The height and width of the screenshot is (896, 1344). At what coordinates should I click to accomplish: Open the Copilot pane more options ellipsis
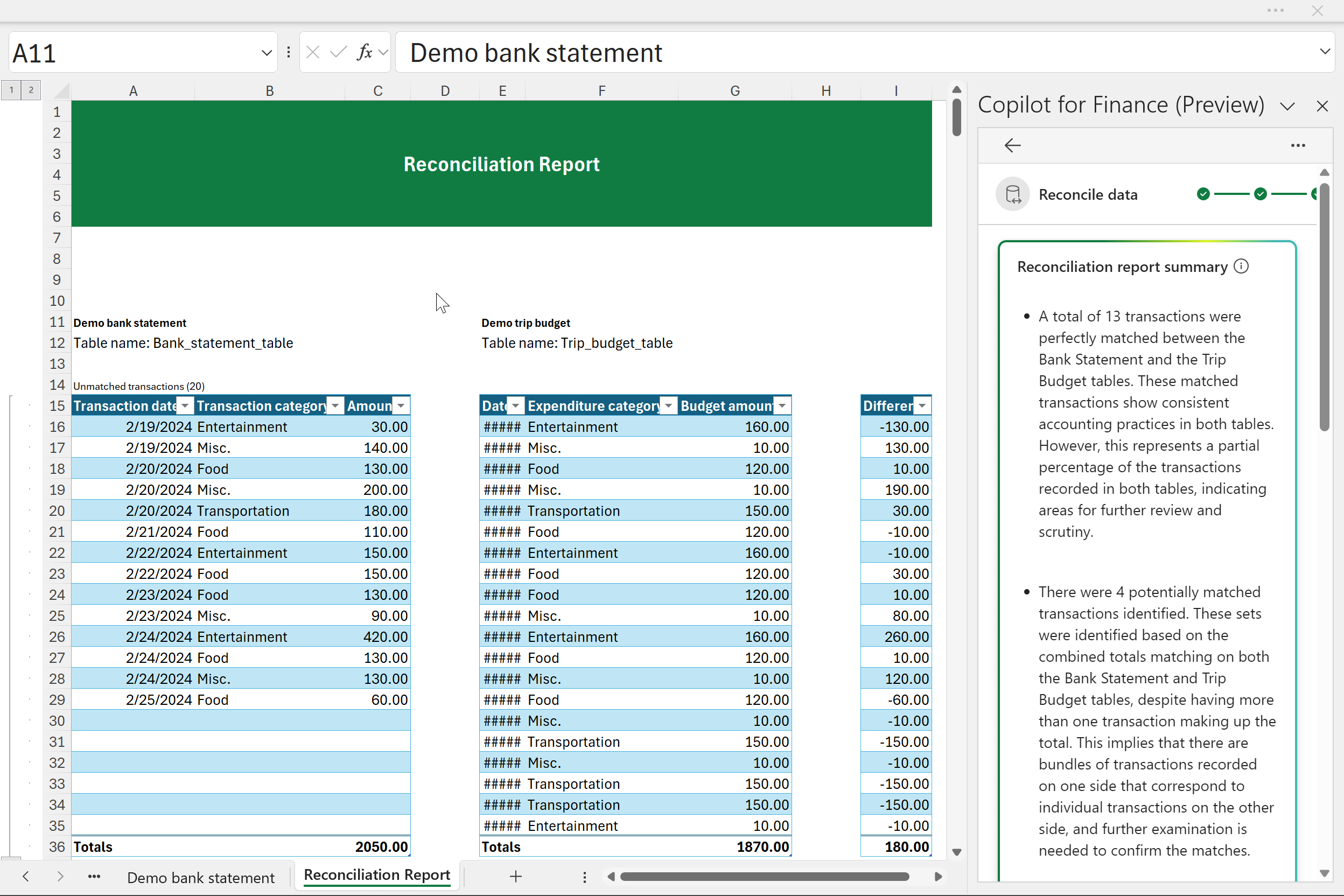click(1298, 145)
